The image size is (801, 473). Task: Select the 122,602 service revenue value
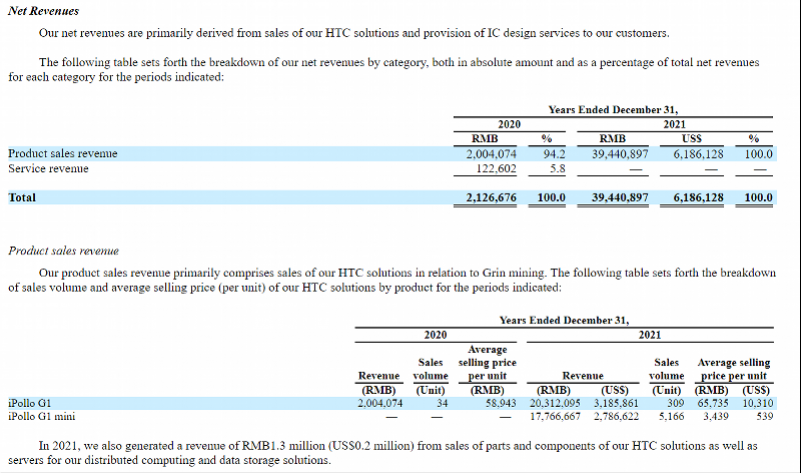[x=496, y=169]
